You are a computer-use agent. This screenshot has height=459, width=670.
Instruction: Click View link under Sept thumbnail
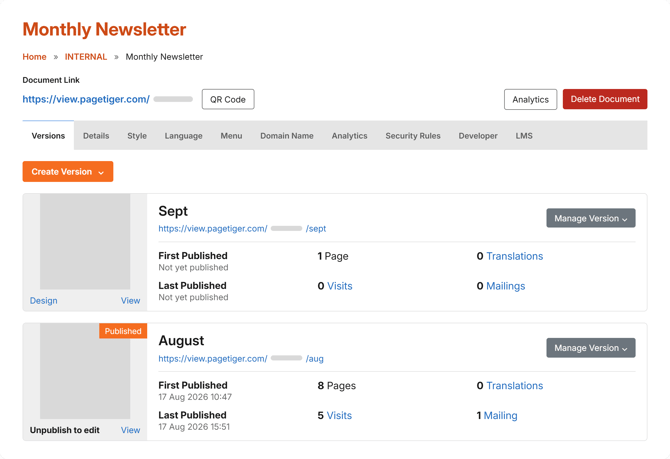click(130, 300)
